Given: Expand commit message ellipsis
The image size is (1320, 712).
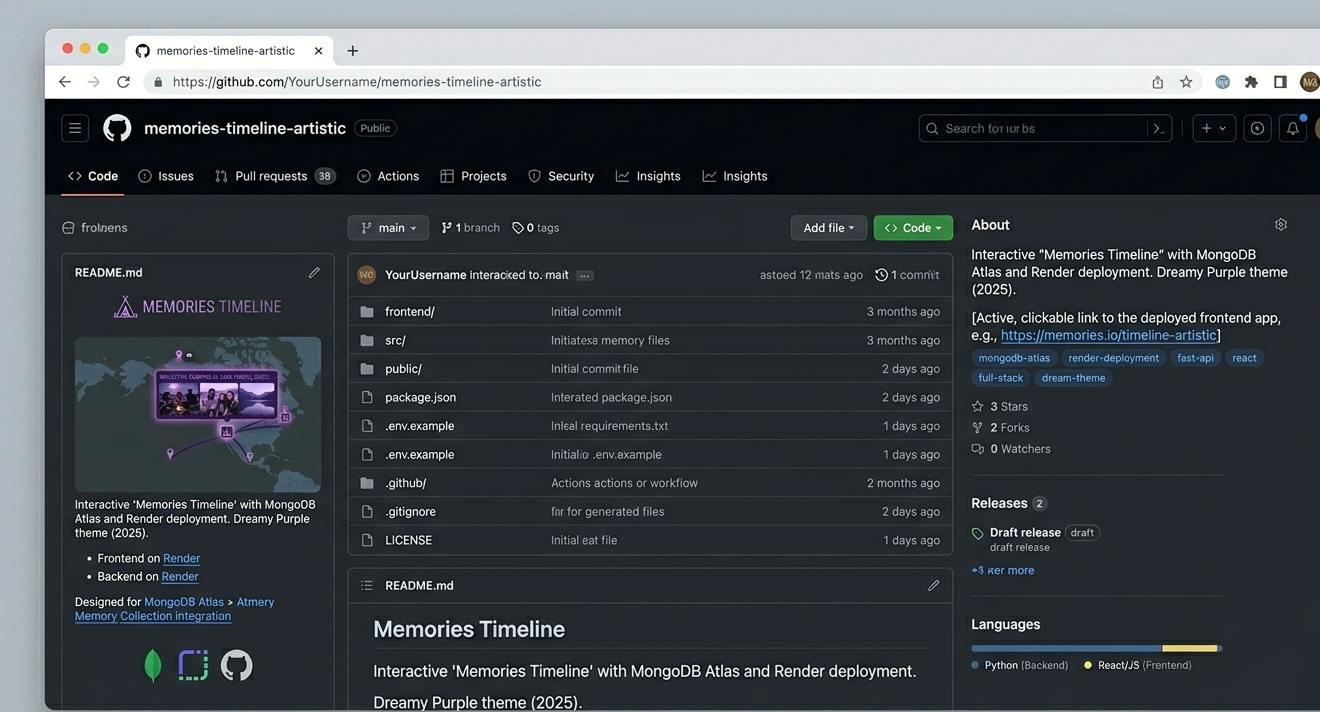Looking at the screenshot, I should click(x=585, y=275).
